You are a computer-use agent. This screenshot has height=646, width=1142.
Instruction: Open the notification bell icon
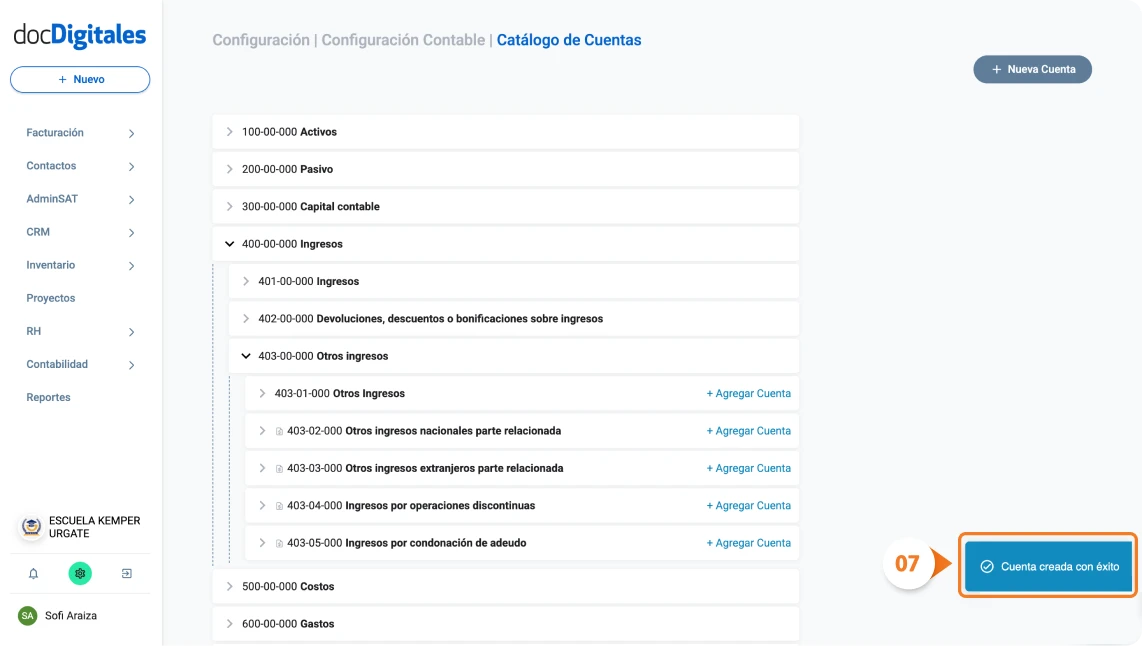tap(34, 573)
